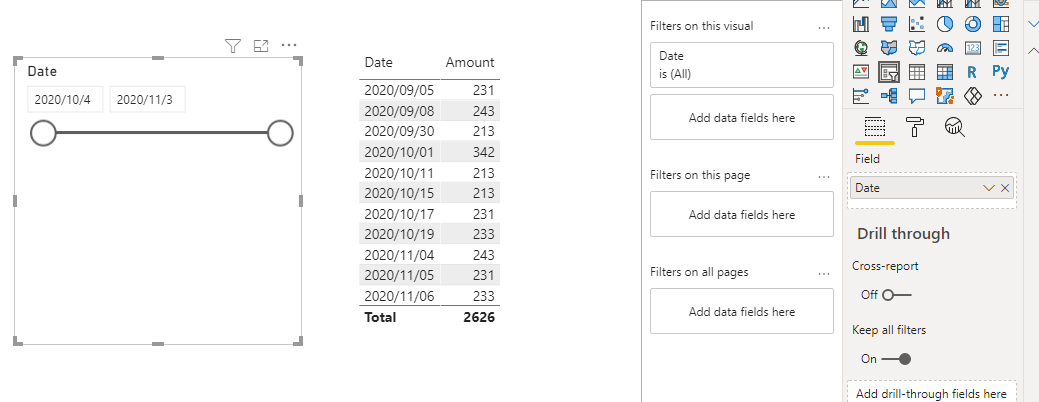Image resolution: width=1039 pixels, height=402 pixels.
Task: Expand the Date is (All) filter card
Action: click(x=741, y=65)
